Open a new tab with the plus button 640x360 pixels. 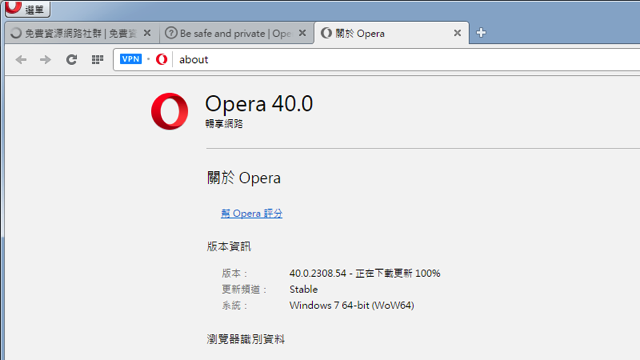[481, 33]
